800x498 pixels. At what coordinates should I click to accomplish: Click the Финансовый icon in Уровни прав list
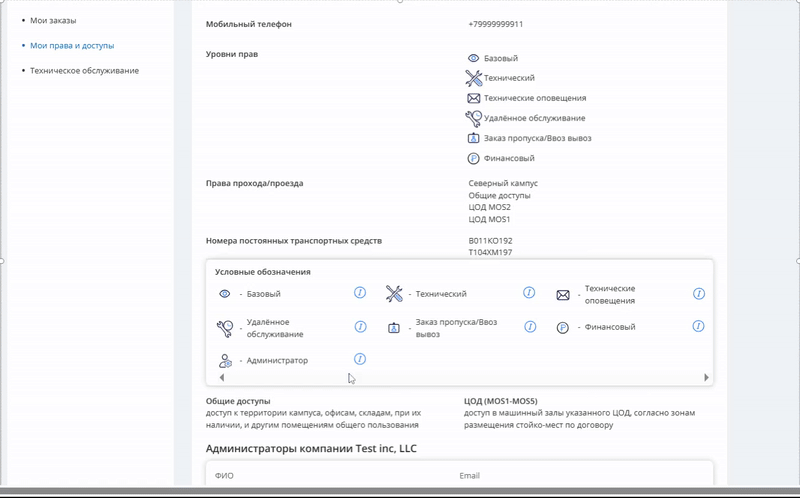click(x=474, y=158)
